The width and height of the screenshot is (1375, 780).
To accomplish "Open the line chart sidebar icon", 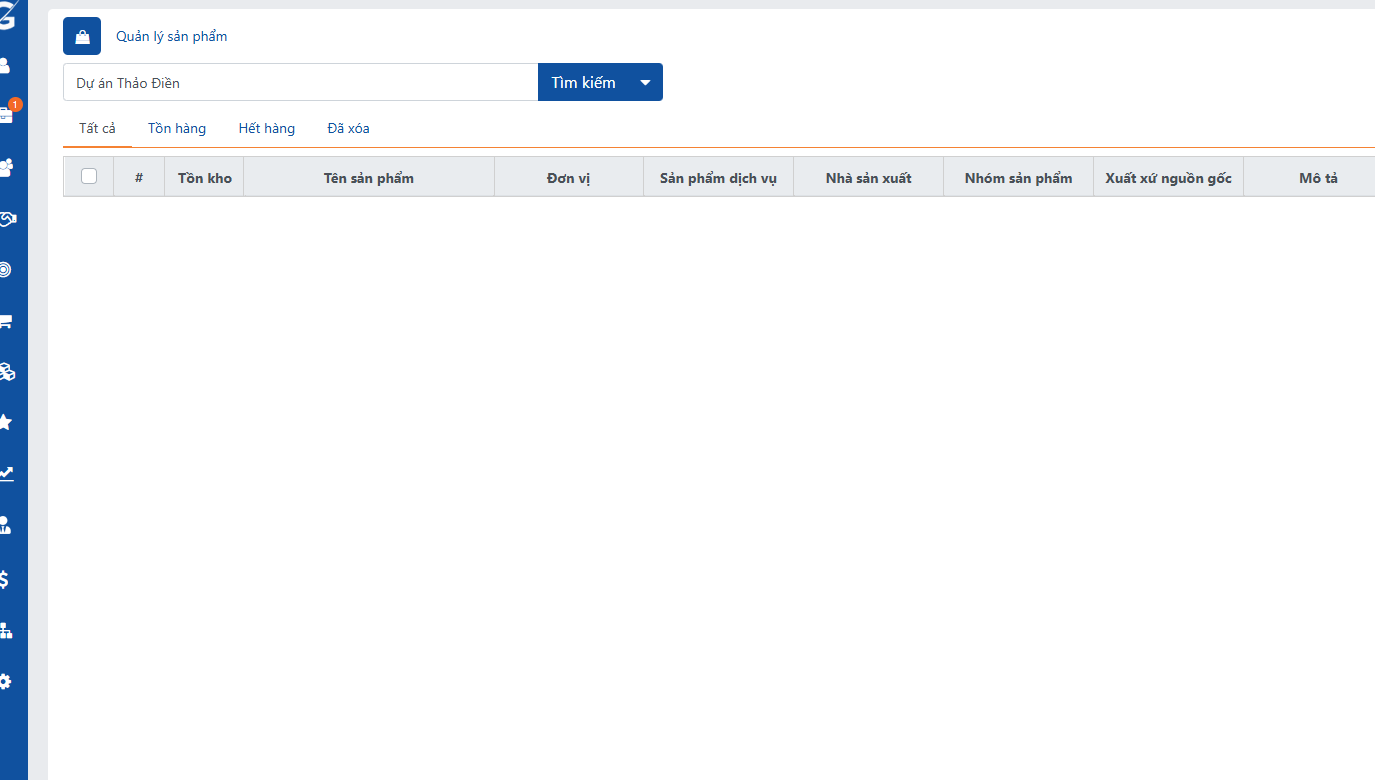I will pos(6,474).
